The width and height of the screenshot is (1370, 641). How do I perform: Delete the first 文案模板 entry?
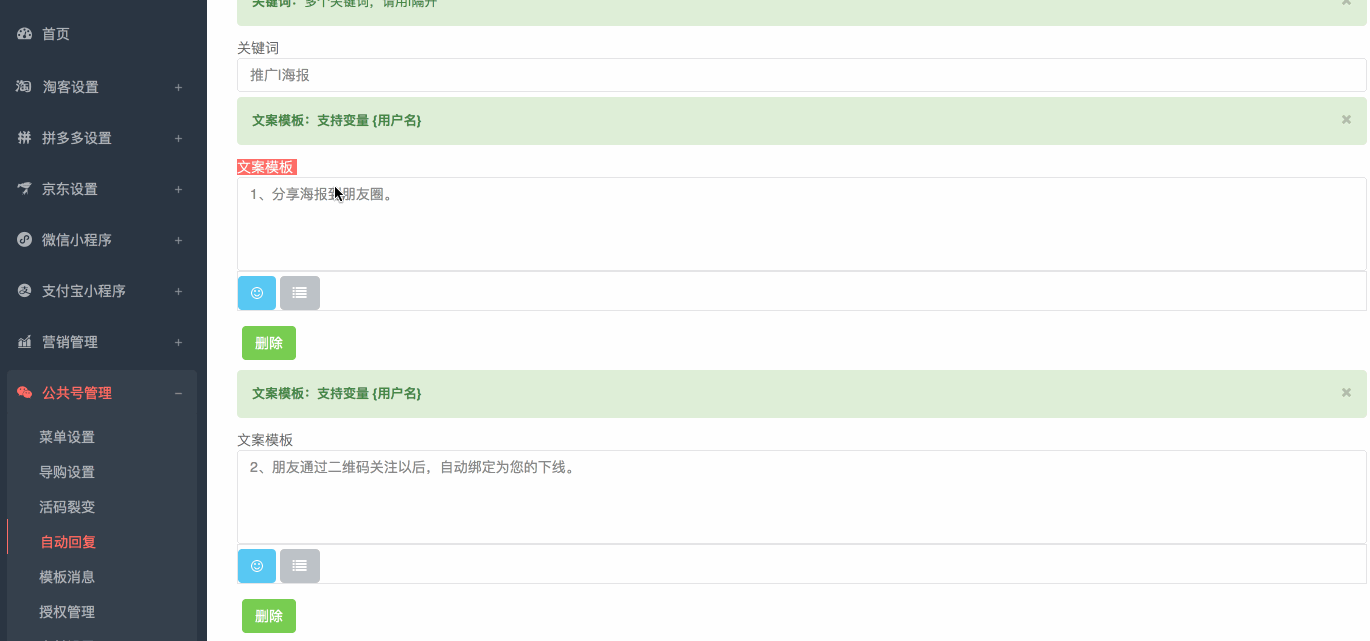click(269, 343)
